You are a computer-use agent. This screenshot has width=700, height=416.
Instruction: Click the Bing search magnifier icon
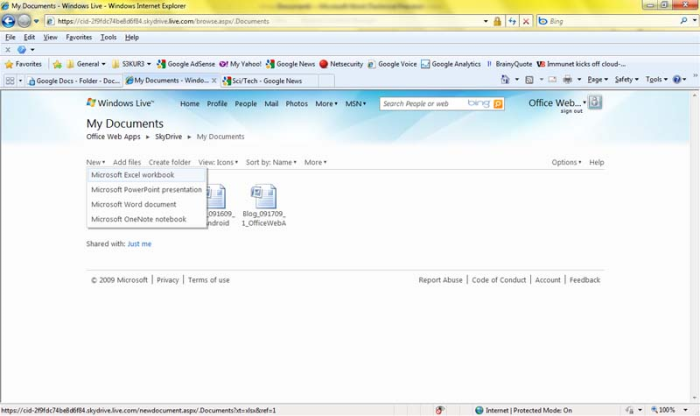683,21
